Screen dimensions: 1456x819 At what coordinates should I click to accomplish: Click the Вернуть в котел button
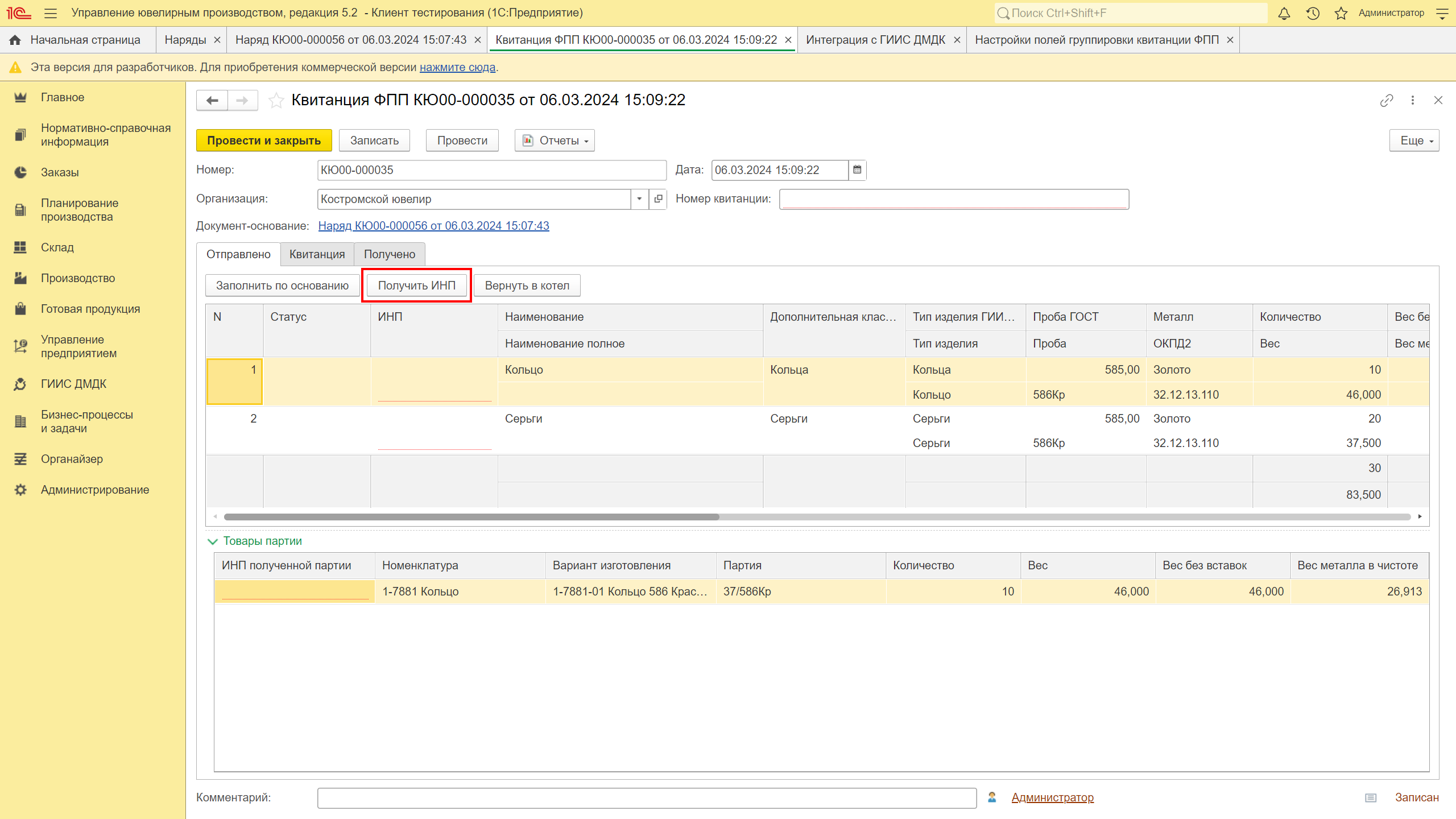coord(527,286)
